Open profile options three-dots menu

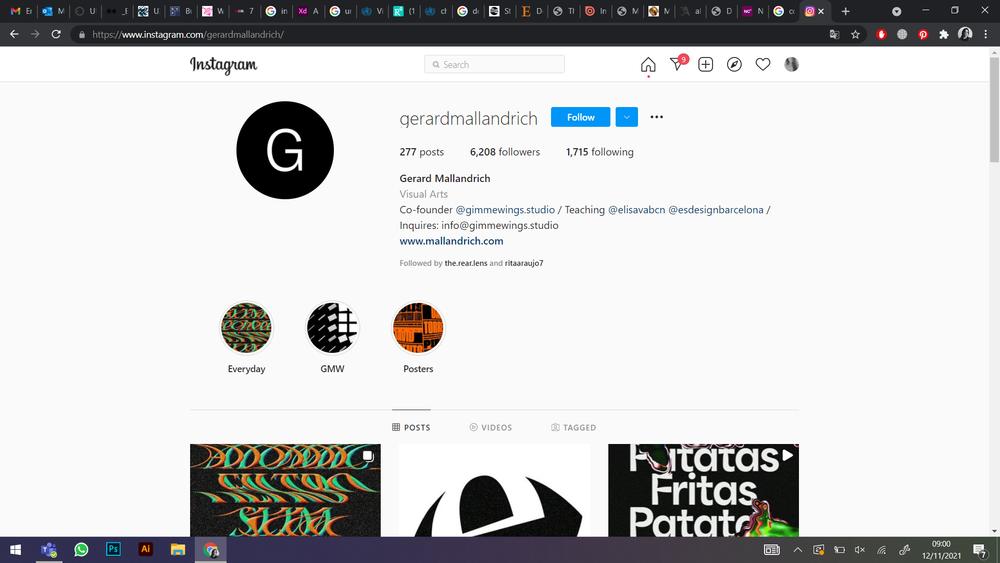(x=656, y=117)
